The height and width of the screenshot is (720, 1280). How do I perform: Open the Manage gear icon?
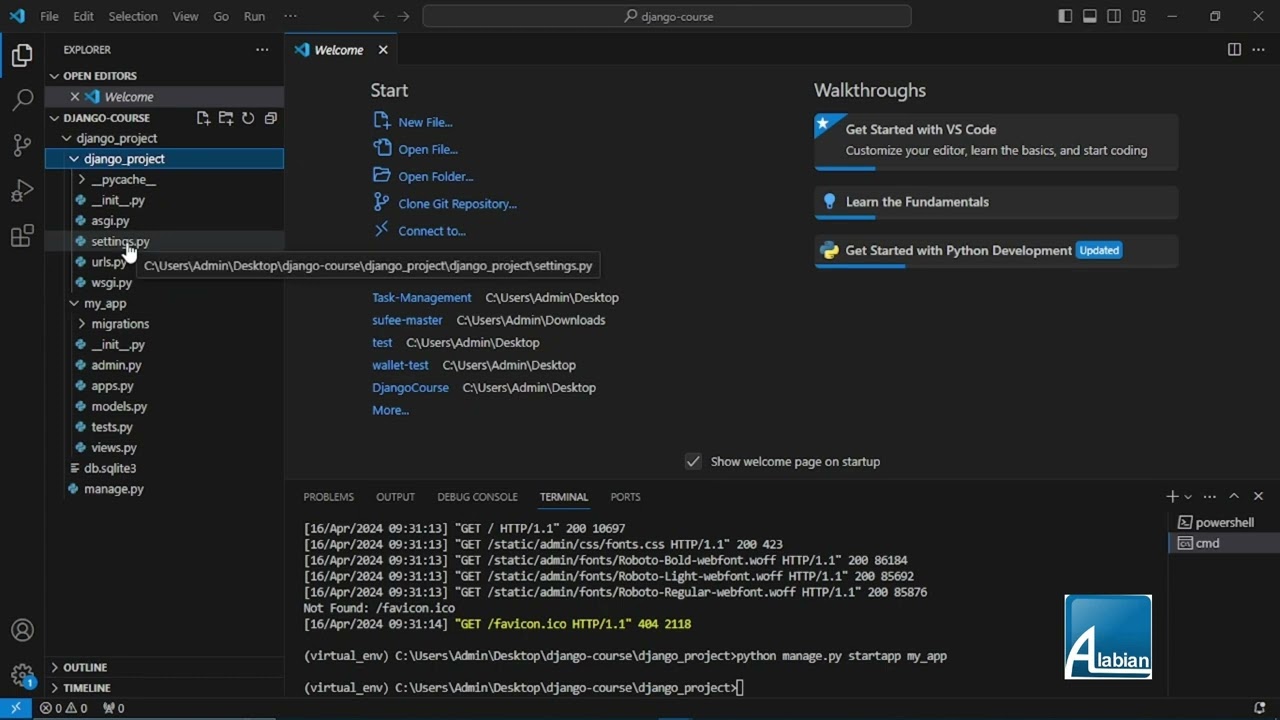(x=22, y=675)
